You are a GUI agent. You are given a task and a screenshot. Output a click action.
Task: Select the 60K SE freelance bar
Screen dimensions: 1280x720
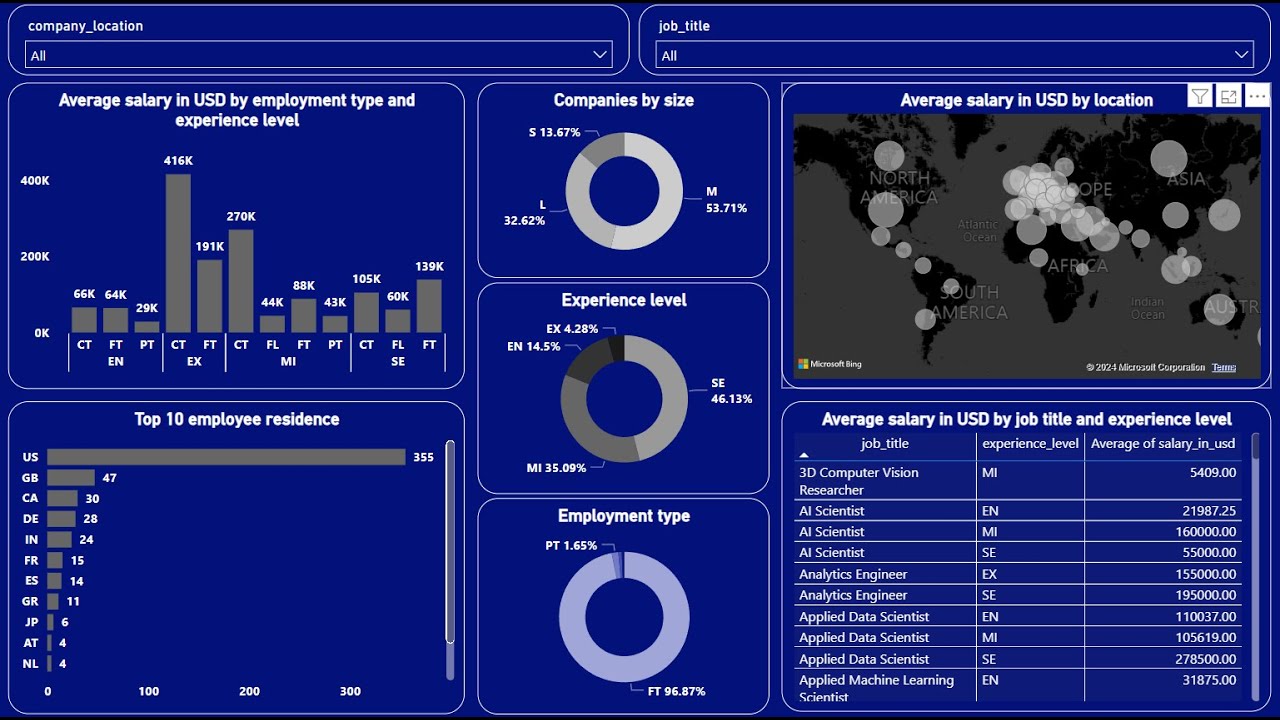398,321
